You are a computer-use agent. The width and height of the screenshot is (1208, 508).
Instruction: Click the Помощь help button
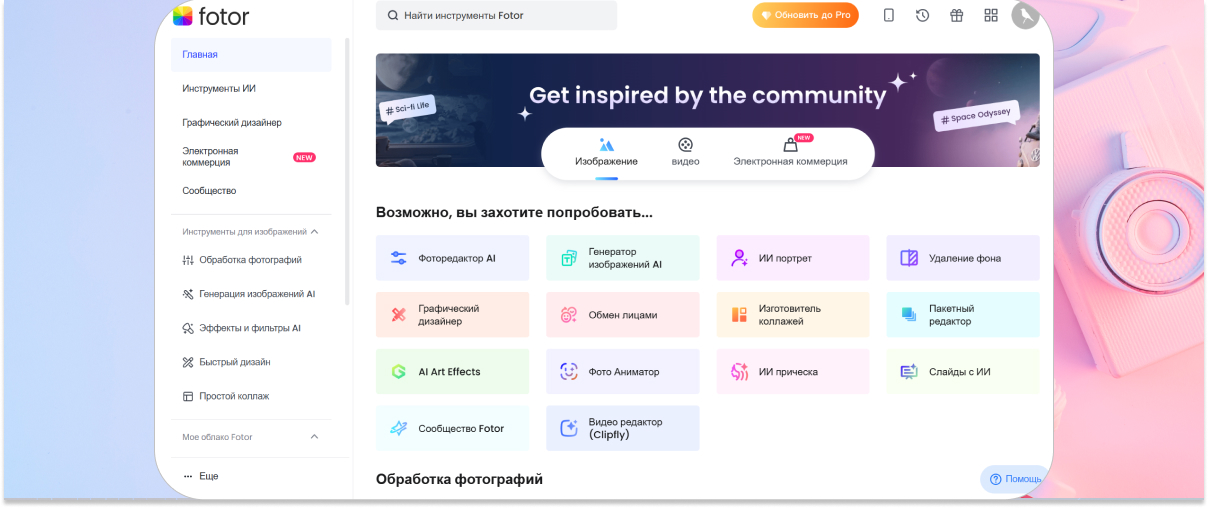1015,479
